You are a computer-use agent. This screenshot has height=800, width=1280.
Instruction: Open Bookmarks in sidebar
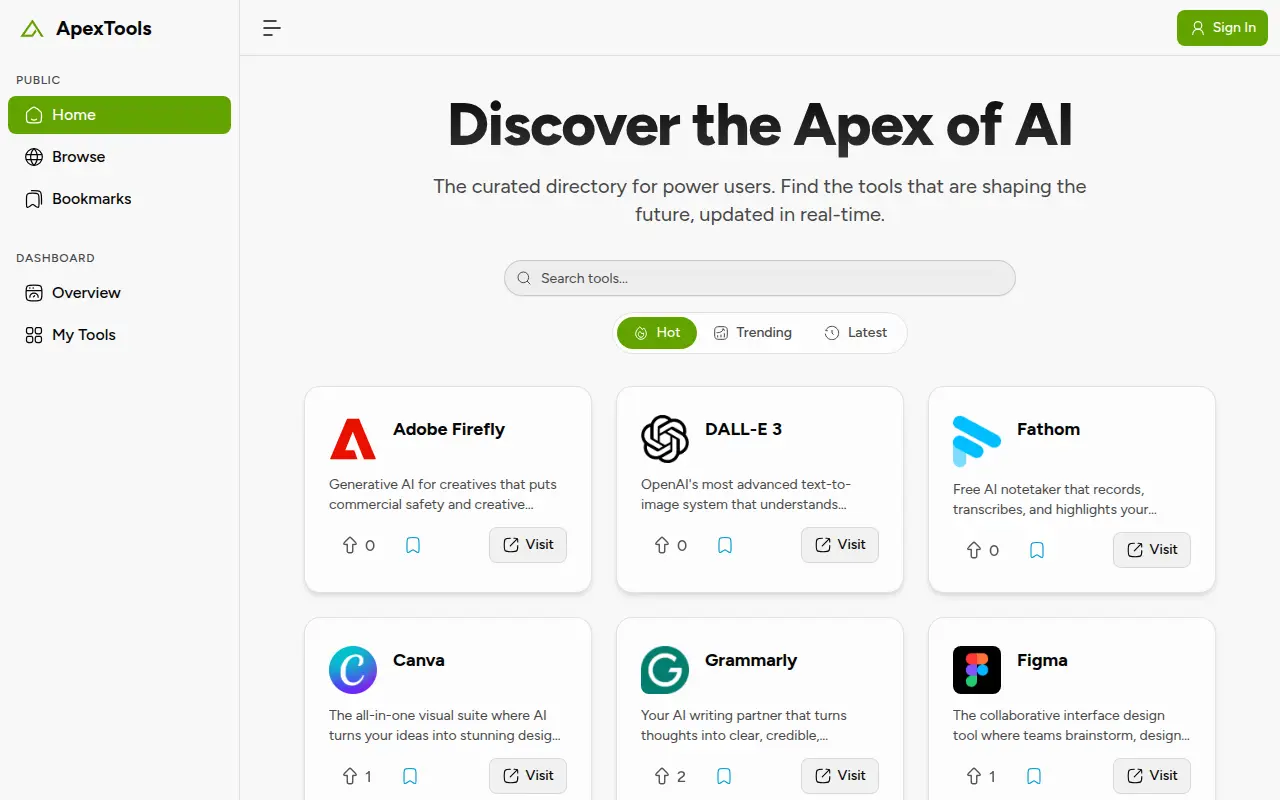119,199
